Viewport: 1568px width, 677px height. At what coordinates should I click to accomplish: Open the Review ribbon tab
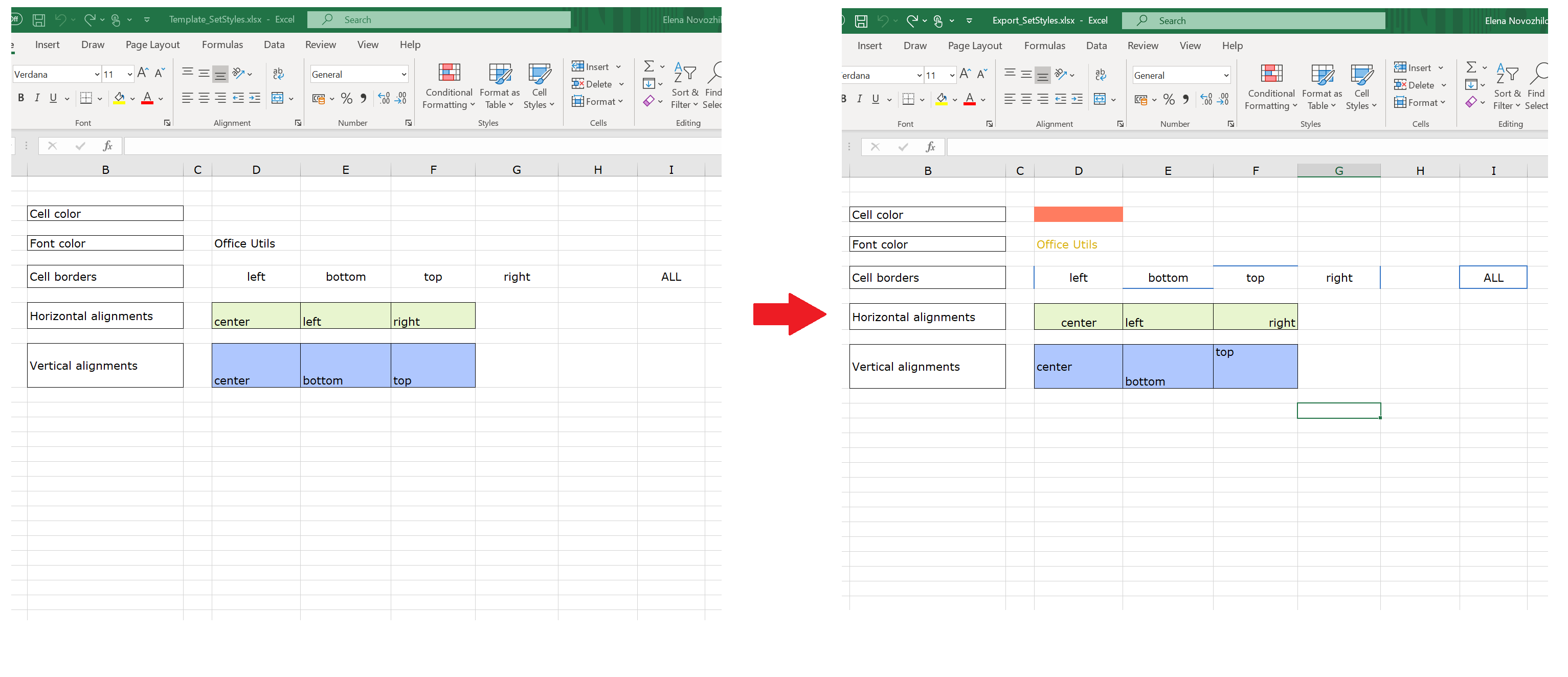click(320, 44)
